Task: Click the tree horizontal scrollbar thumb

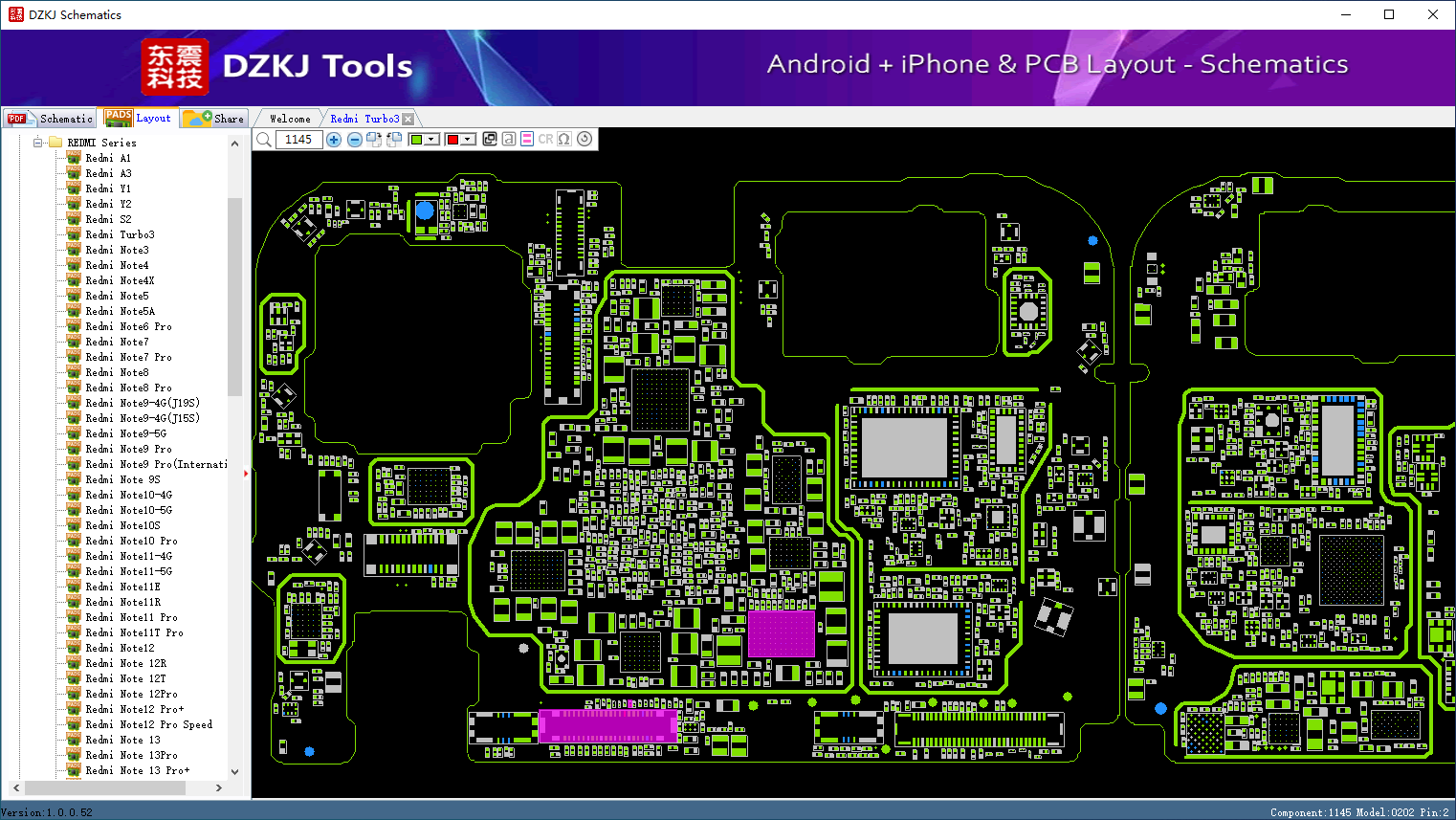Action: tap(105, 787)
